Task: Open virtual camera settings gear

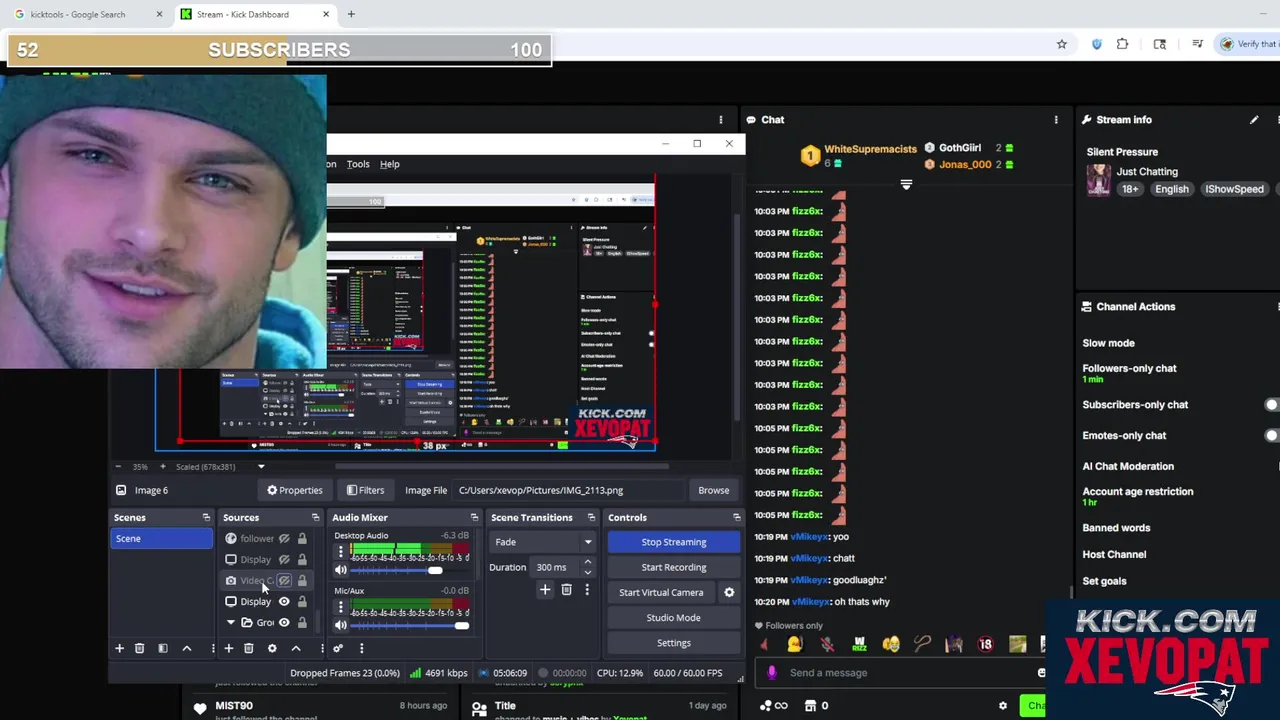Action: pyautogui.click(x=729, y=592)
